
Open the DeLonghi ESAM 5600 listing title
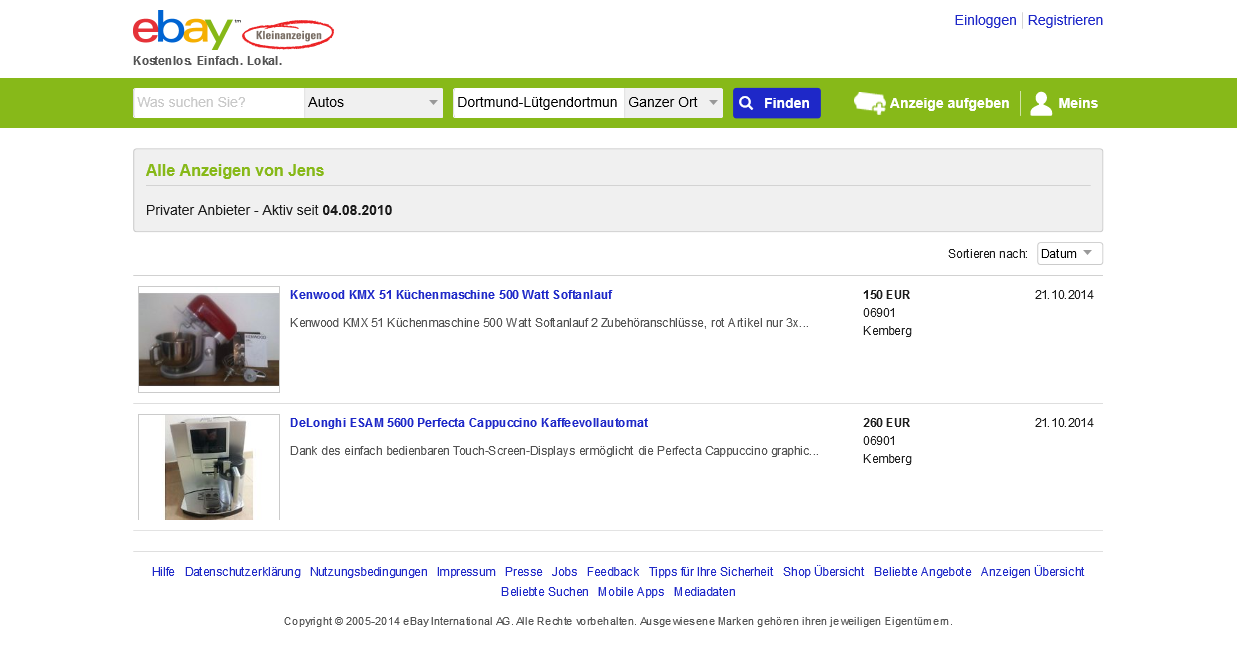point(469,423)
